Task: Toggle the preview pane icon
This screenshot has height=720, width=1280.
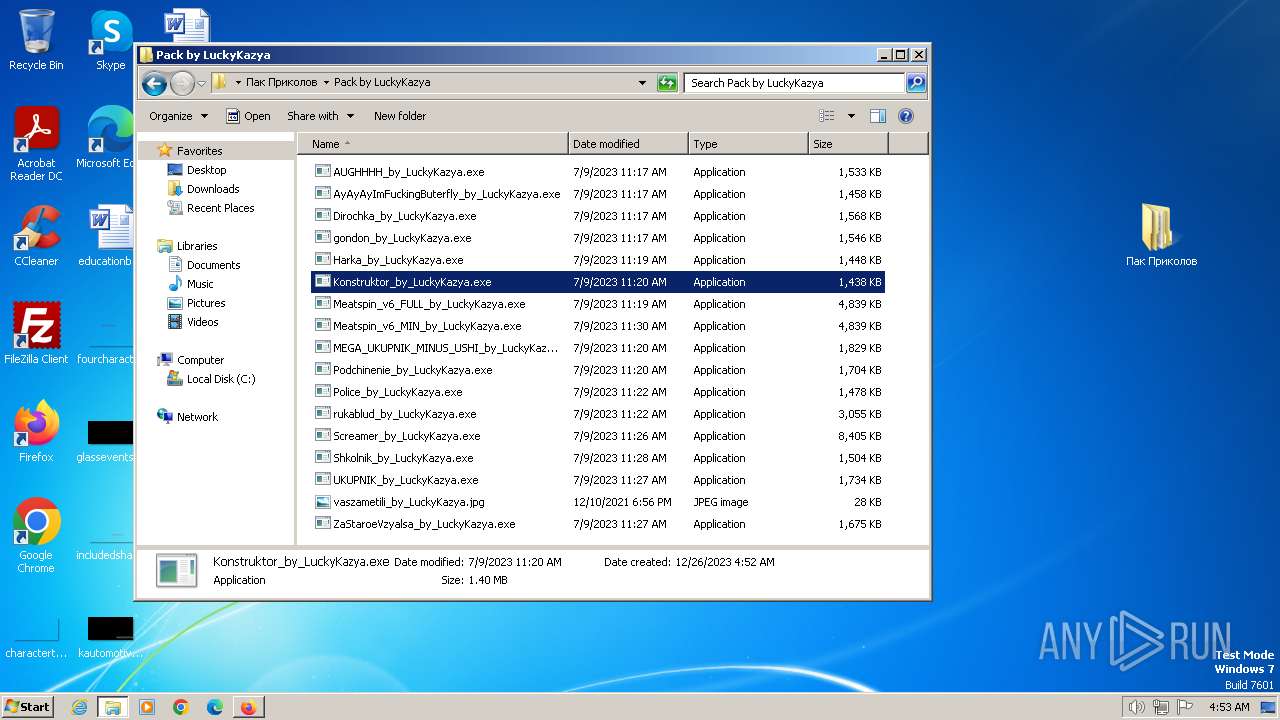Action: 877,116
